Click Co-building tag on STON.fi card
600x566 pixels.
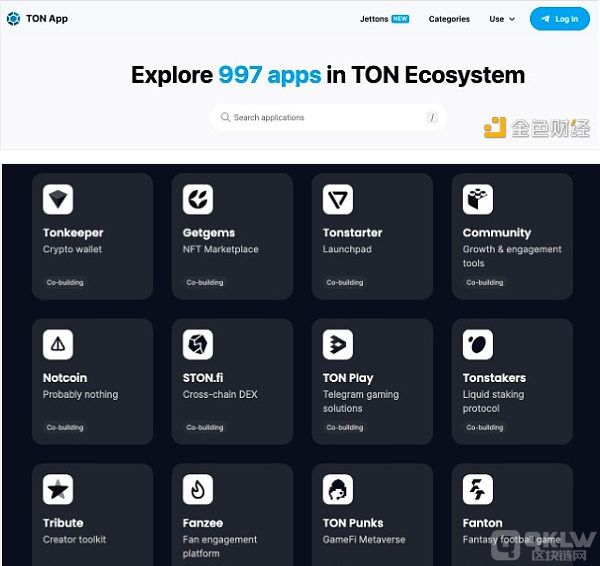[205, 427]
